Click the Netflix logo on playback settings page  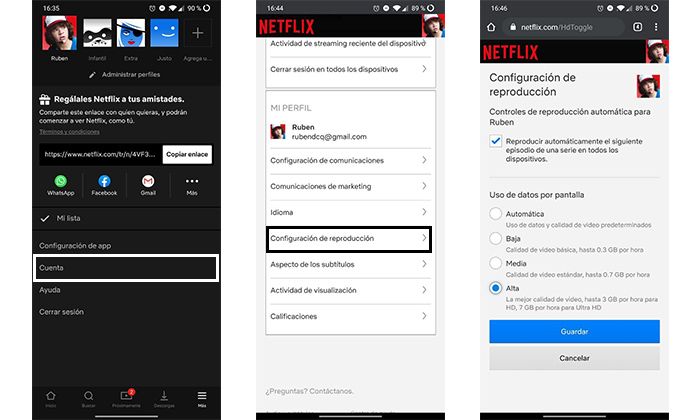pos(510,53)
